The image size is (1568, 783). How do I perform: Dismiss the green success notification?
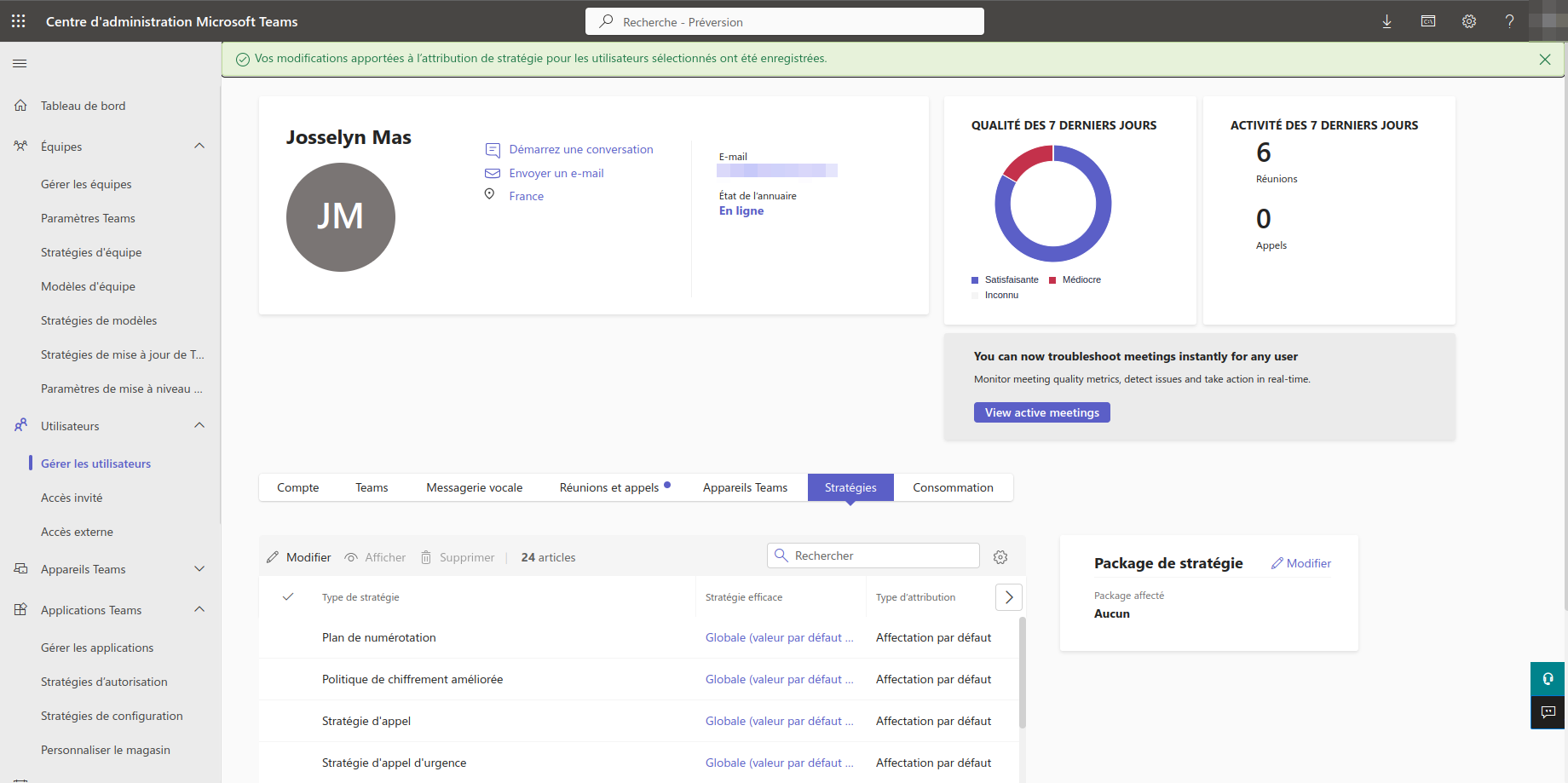point(1544,60)
